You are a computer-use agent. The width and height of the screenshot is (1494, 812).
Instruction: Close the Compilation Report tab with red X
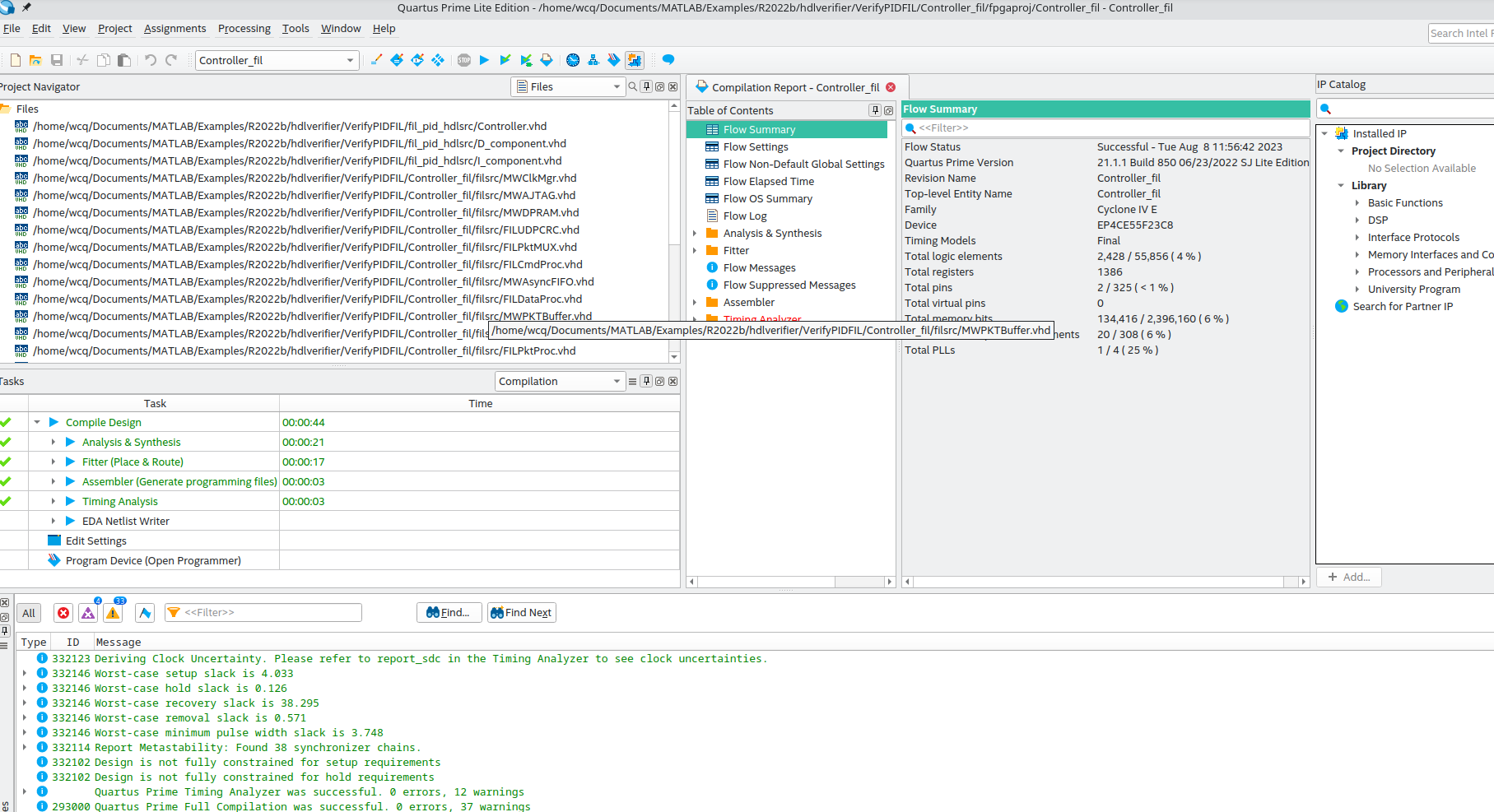891,87
